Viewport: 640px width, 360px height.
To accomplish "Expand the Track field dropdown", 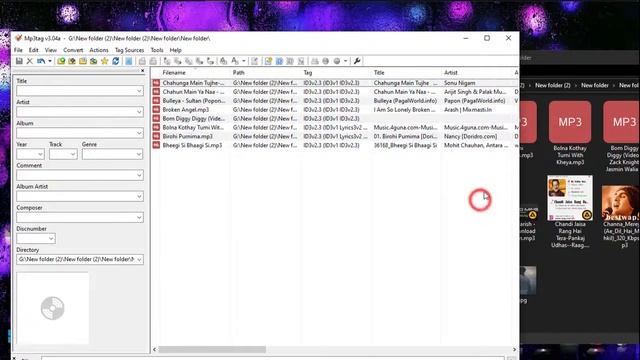I will (73, 154).
